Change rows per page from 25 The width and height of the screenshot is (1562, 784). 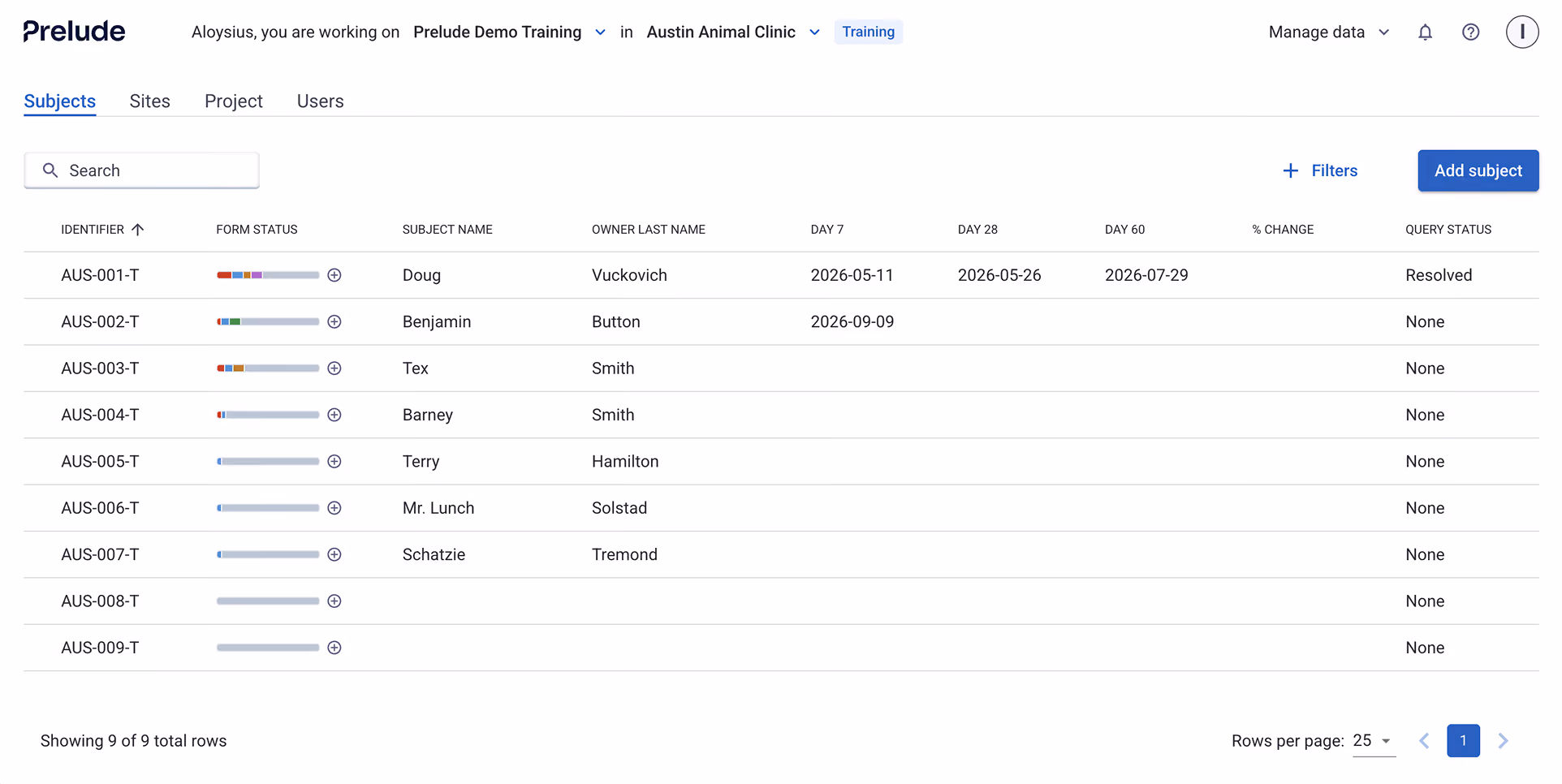pyautogui.click(x=1373, y=741)
